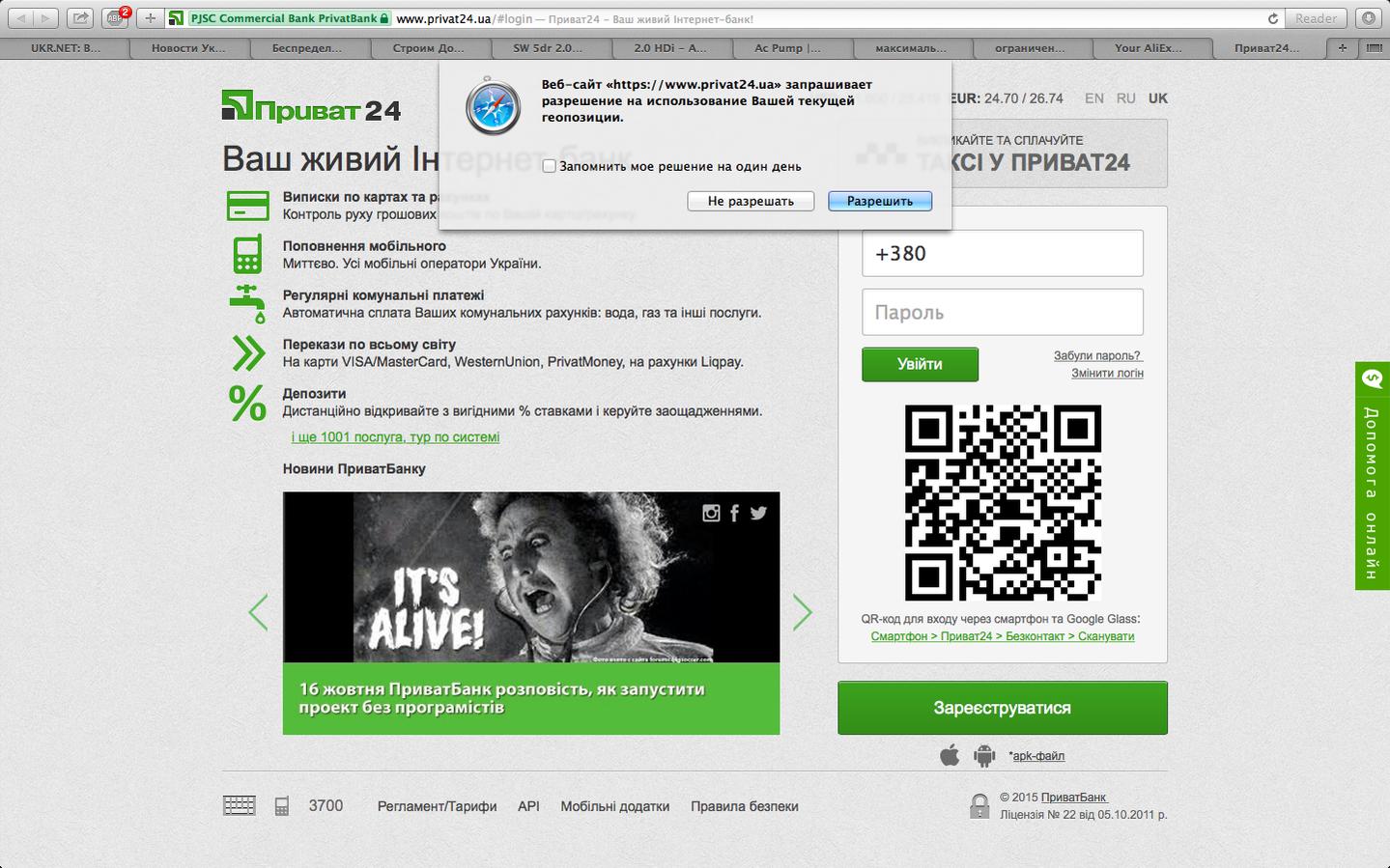1390x868 pixels.
Task: Click the login QR code
Action: click(x=1003, y=502)
